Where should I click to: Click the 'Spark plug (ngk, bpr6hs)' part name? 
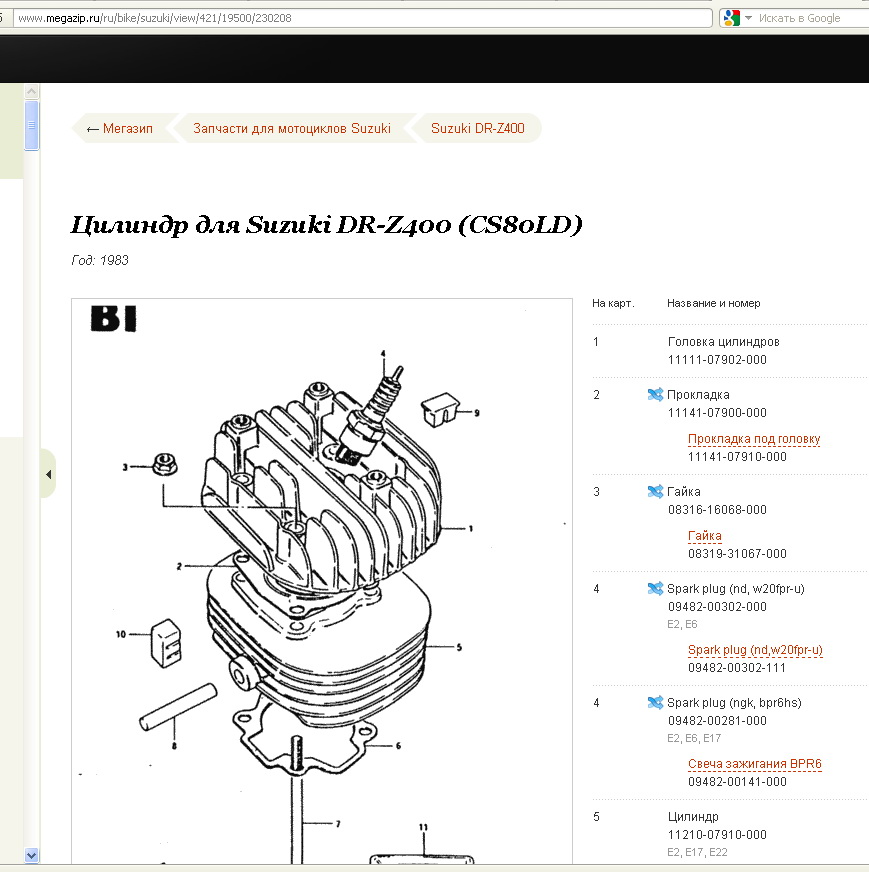(734, 702)
